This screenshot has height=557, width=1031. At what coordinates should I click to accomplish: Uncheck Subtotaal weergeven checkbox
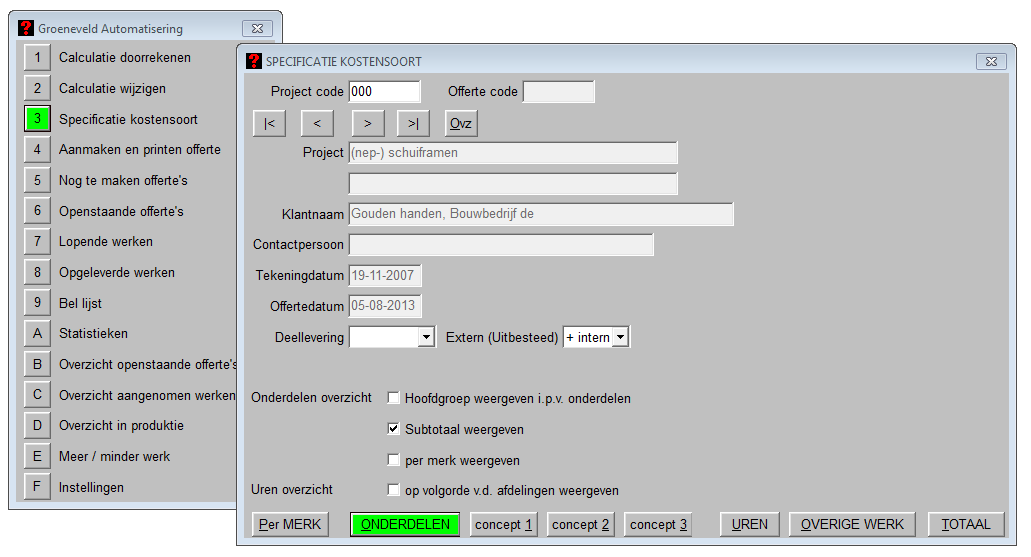tap(394, 429)
